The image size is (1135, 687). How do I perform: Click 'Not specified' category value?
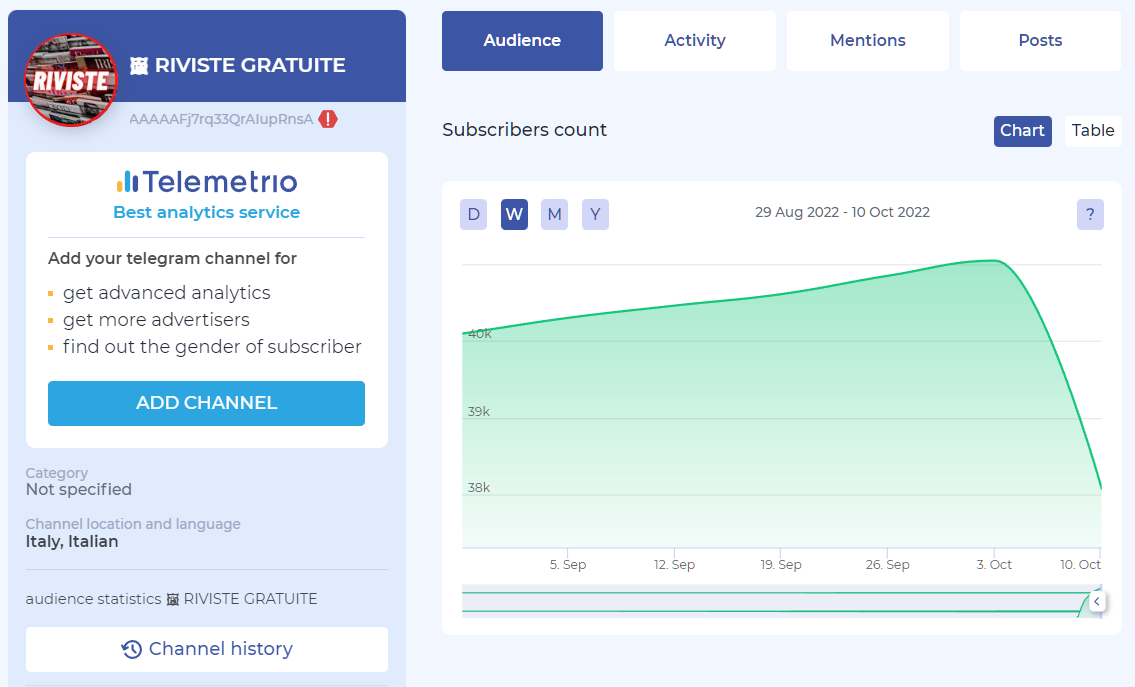tap(79, 489)
